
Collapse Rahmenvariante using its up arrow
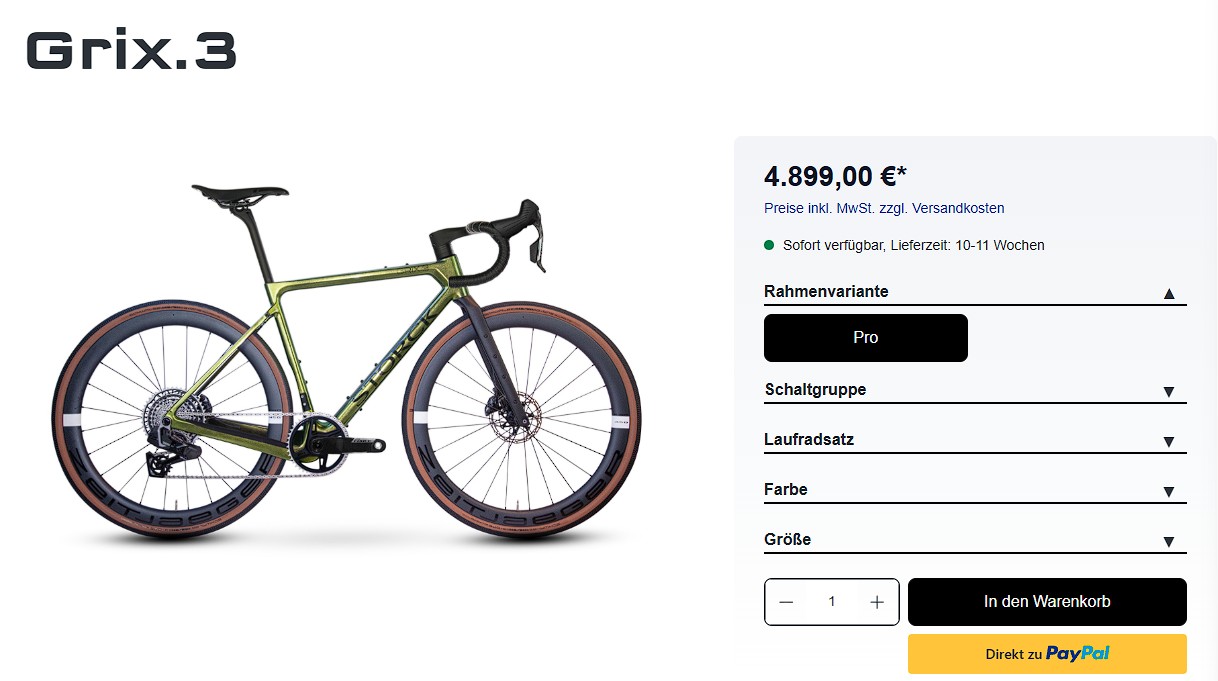pos(1168,294)
